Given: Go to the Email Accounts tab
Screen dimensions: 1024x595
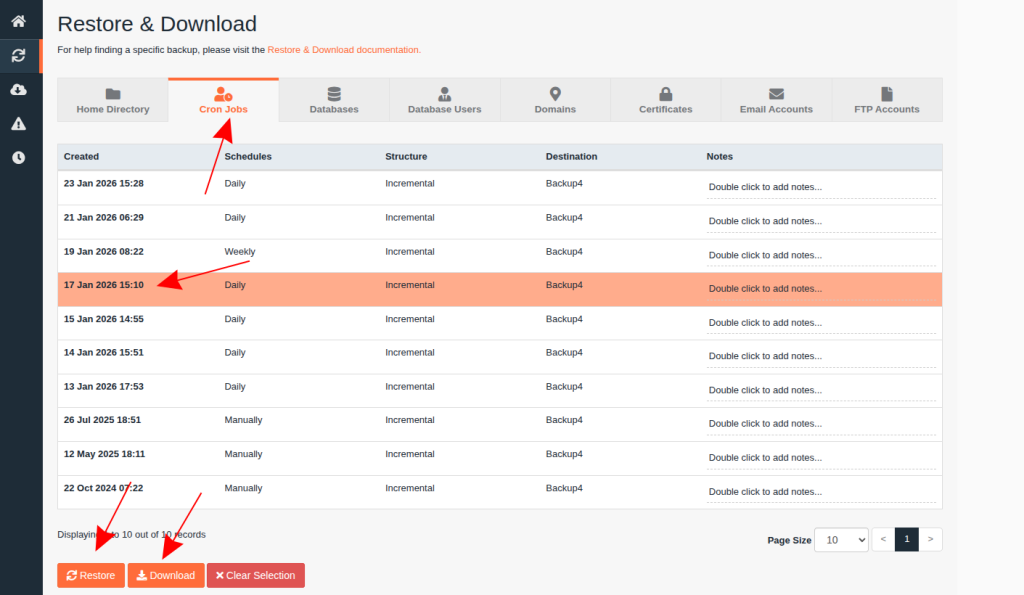Looking at the screenshot, I should pyautogui.click(x=776, y=100).
